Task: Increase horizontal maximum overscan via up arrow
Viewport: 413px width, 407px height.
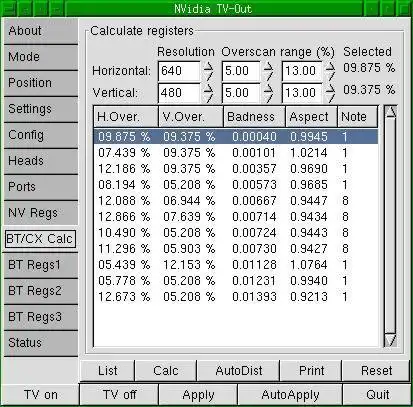Action: coord(330,67)
